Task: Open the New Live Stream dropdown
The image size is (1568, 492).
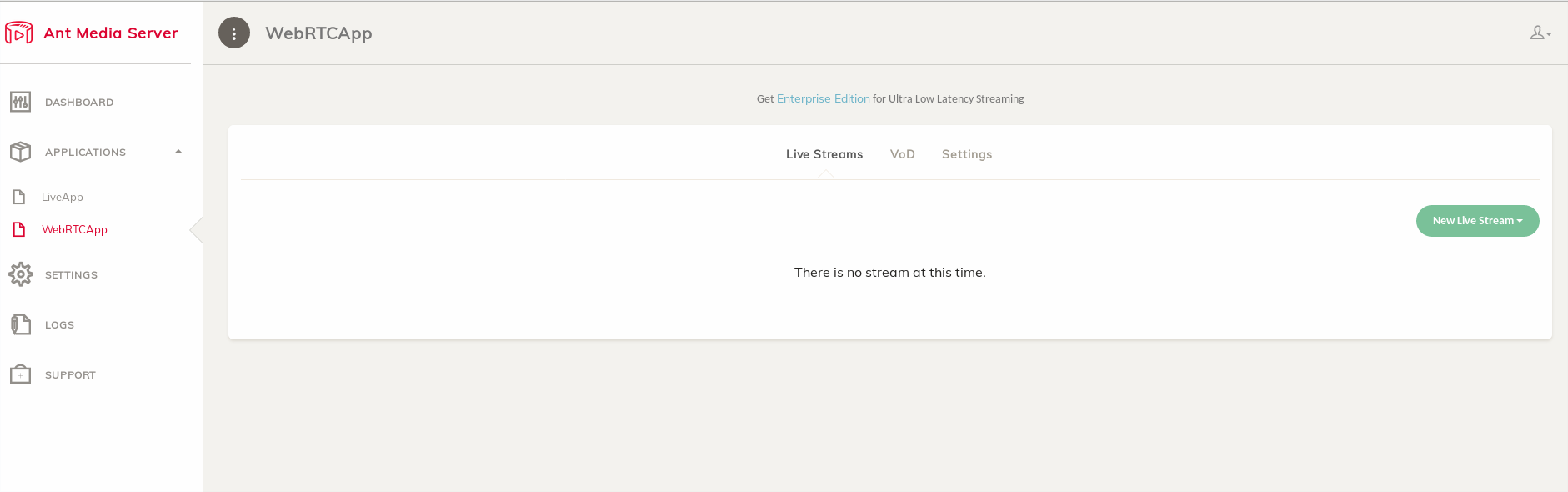Action: pos(1478,221)
